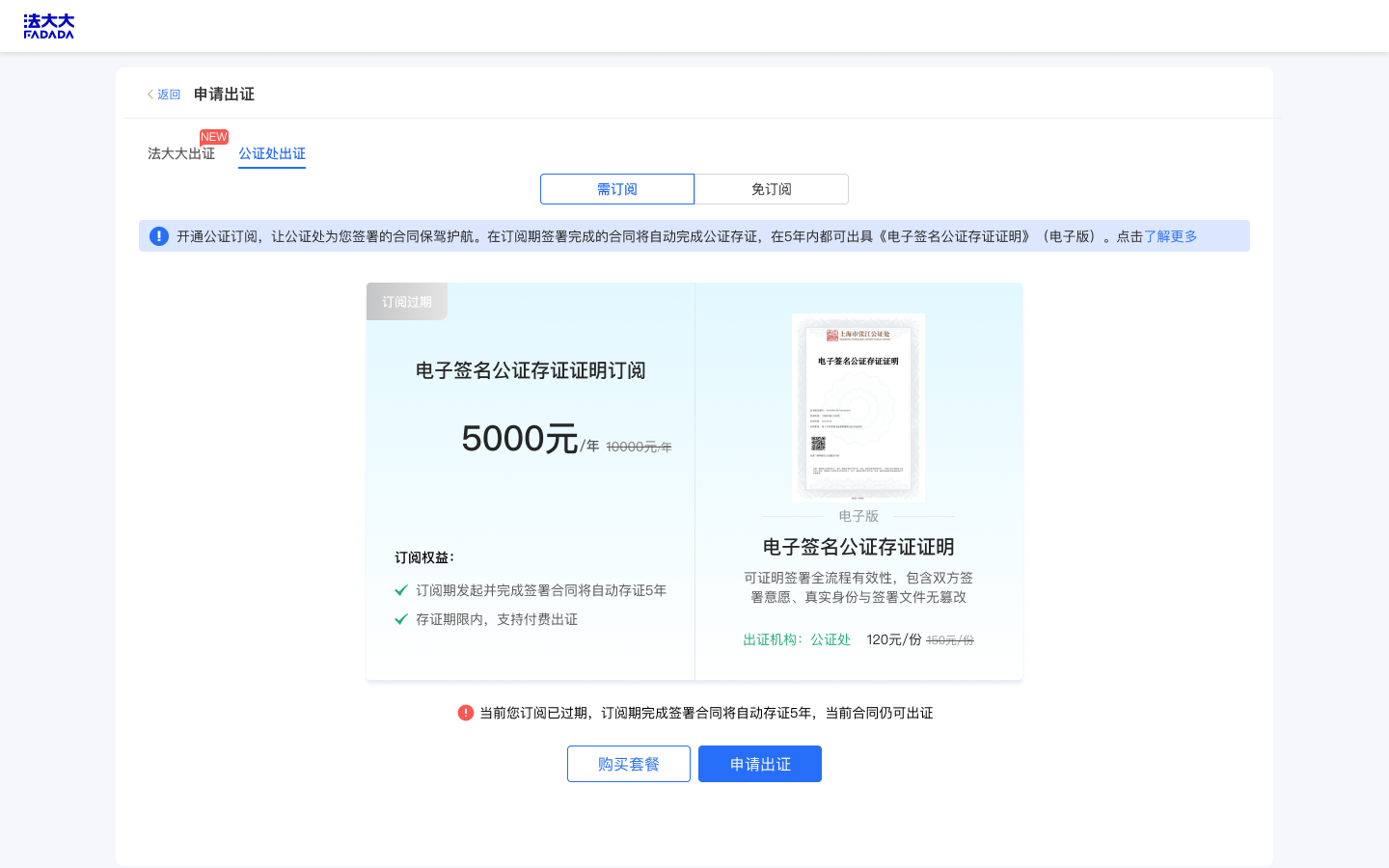Click the NEW badge above 法大大出证
Viewport: 1389px width, 868px height.
(214, 137)
